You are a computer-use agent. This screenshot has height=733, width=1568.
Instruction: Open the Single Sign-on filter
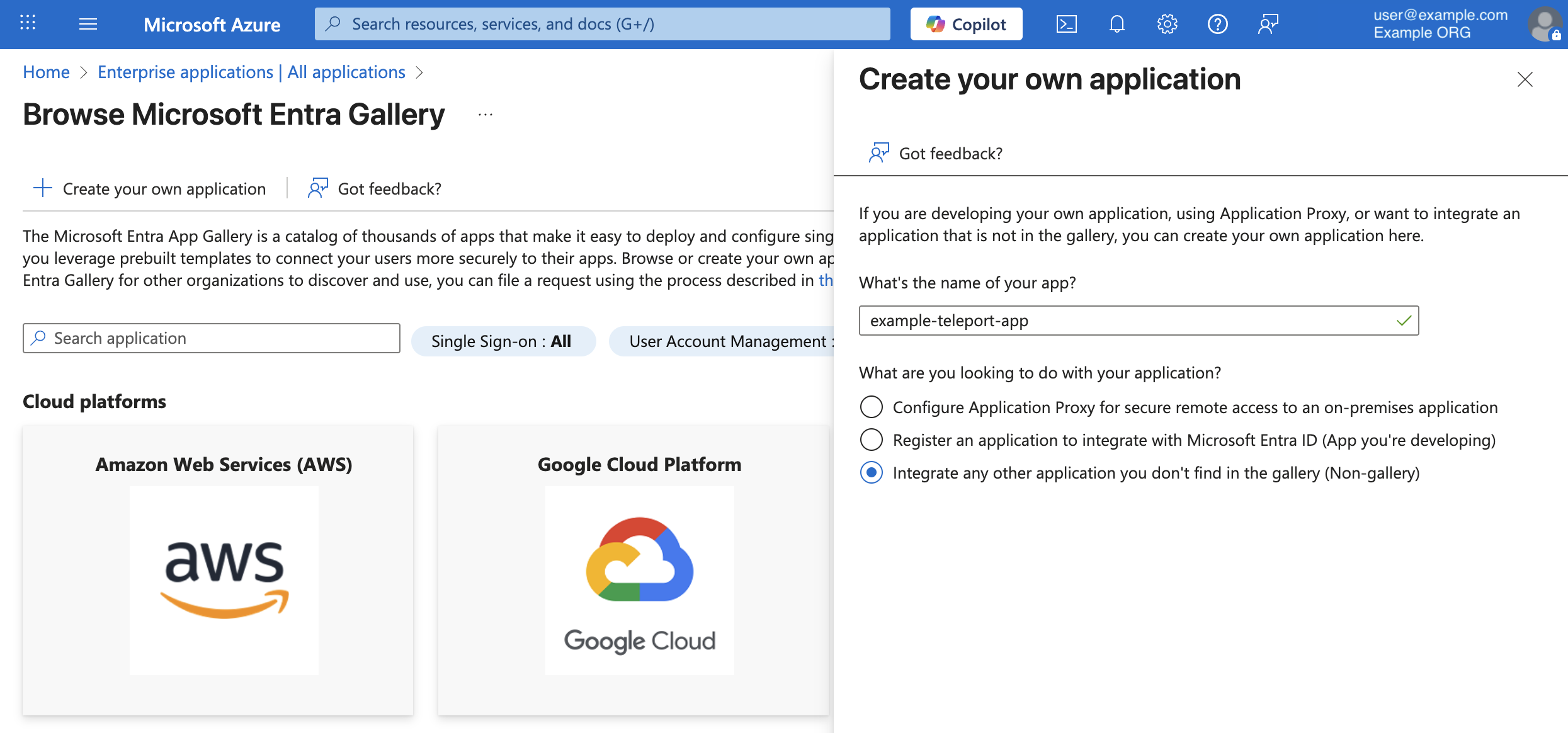point(503,341)
